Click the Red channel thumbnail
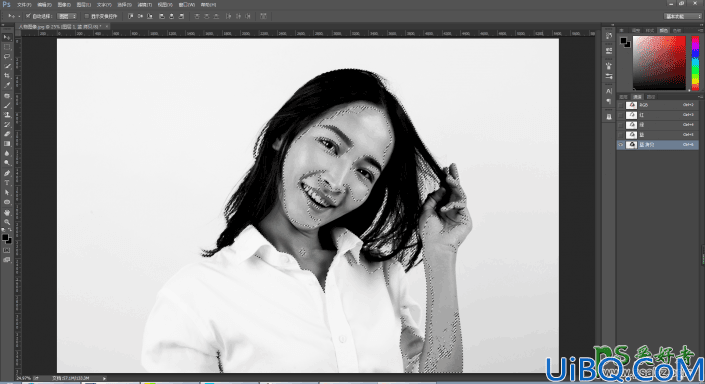The height and width of the screenshot is (384, 705). coord(632,115)
